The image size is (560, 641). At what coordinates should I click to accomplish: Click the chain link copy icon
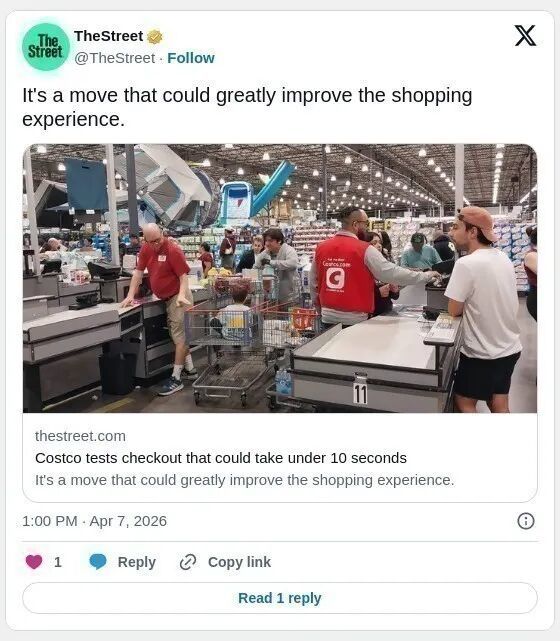tap(188, 562)
